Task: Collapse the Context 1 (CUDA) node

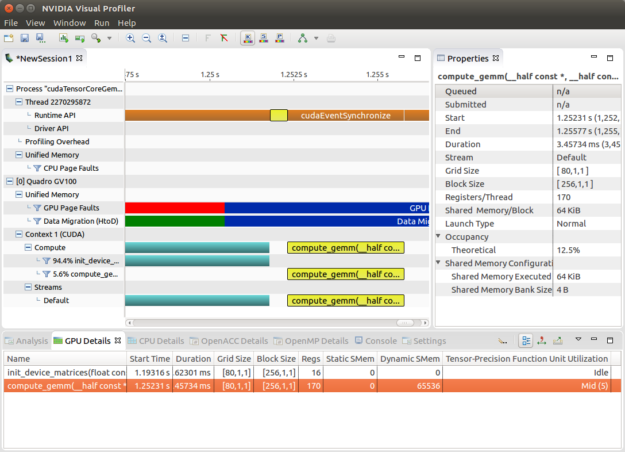Action: coord(19,234)
